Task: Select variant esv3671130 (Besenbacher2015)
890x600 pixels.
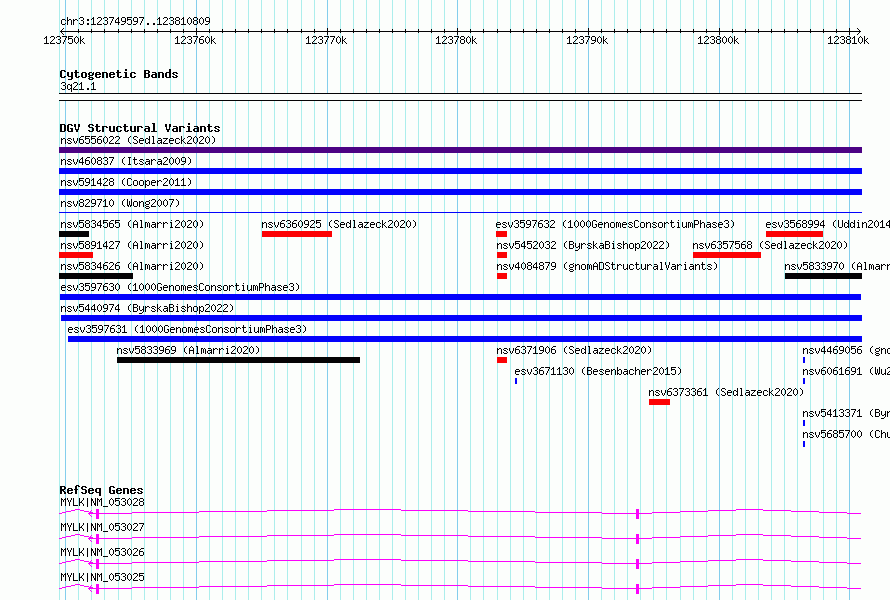Action: click(x=598, y=371)
